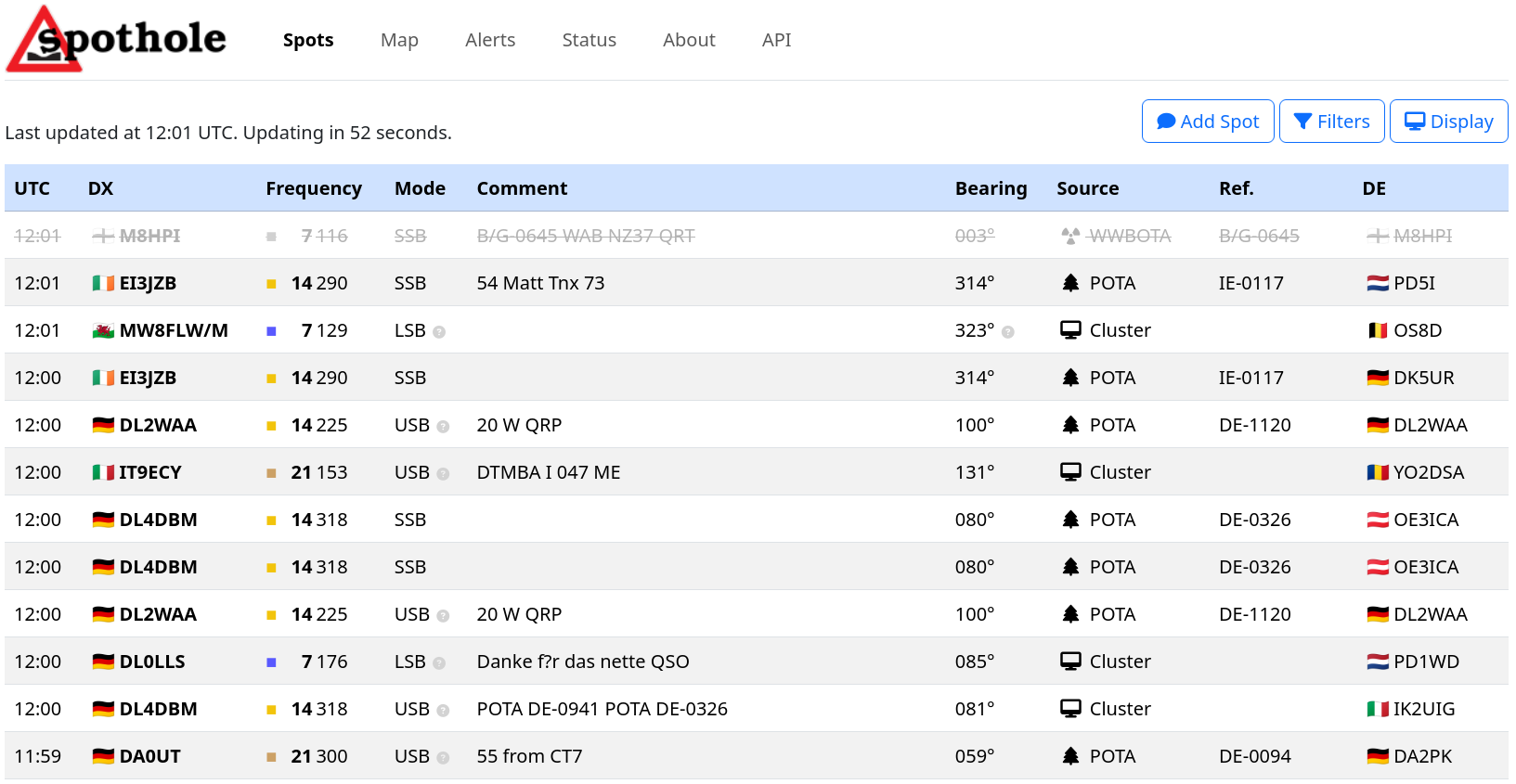The image size is (1516, 784).
Task: Click the blue band marker for 7 129
Action: 271,331
